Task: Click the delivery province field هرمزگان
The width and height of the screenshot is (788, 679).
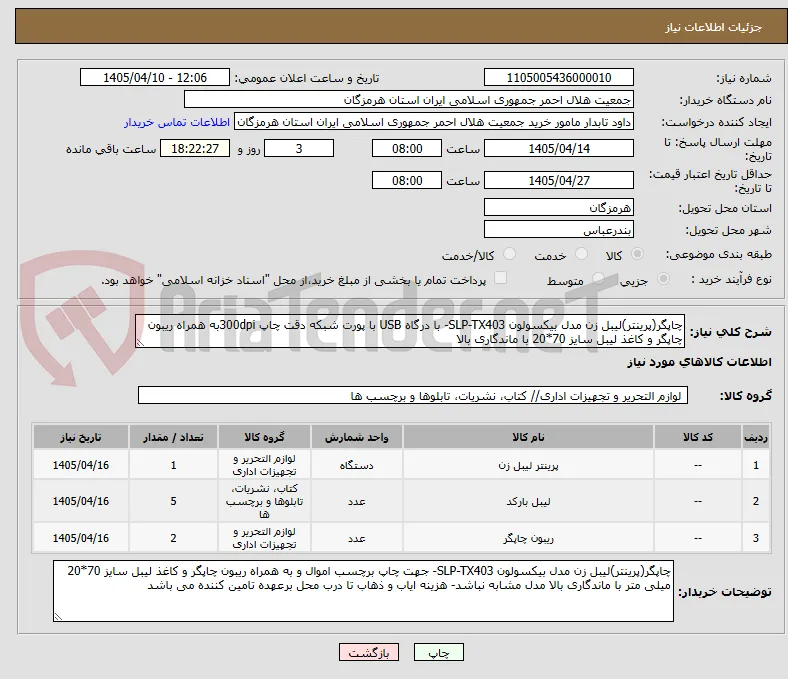Action: point(559,207)
